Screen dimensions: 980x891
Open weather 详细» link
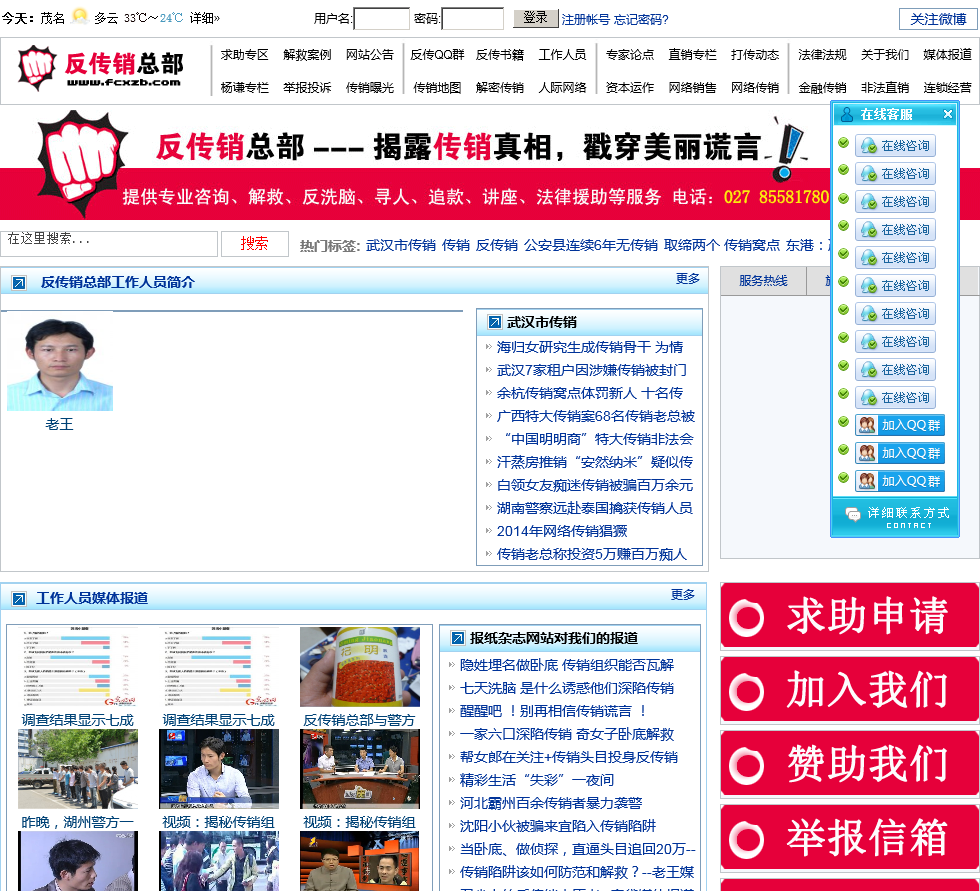(x=204, y=18)
